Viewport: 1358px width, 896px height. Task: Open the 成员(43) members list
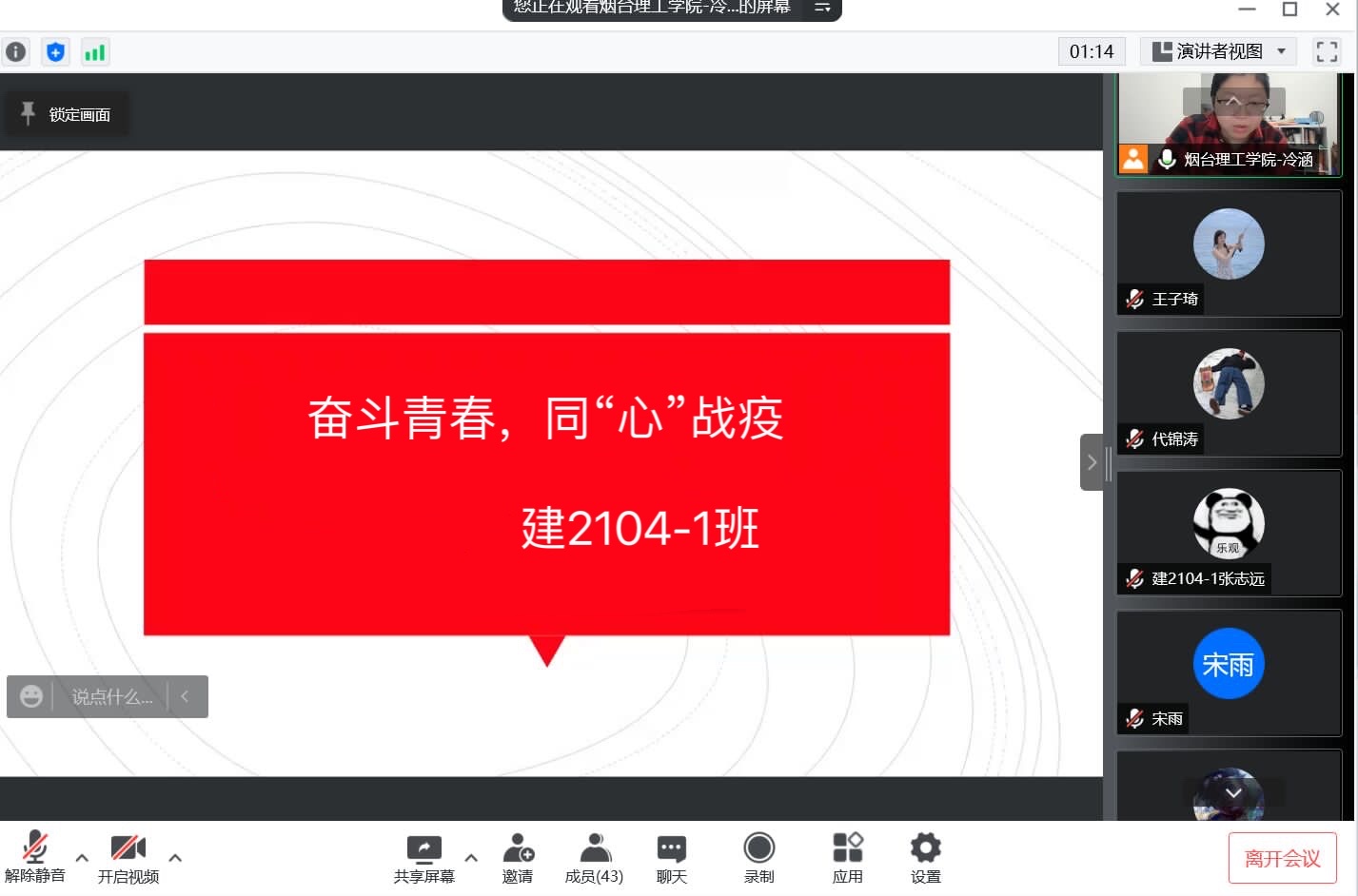coord(594,857)
